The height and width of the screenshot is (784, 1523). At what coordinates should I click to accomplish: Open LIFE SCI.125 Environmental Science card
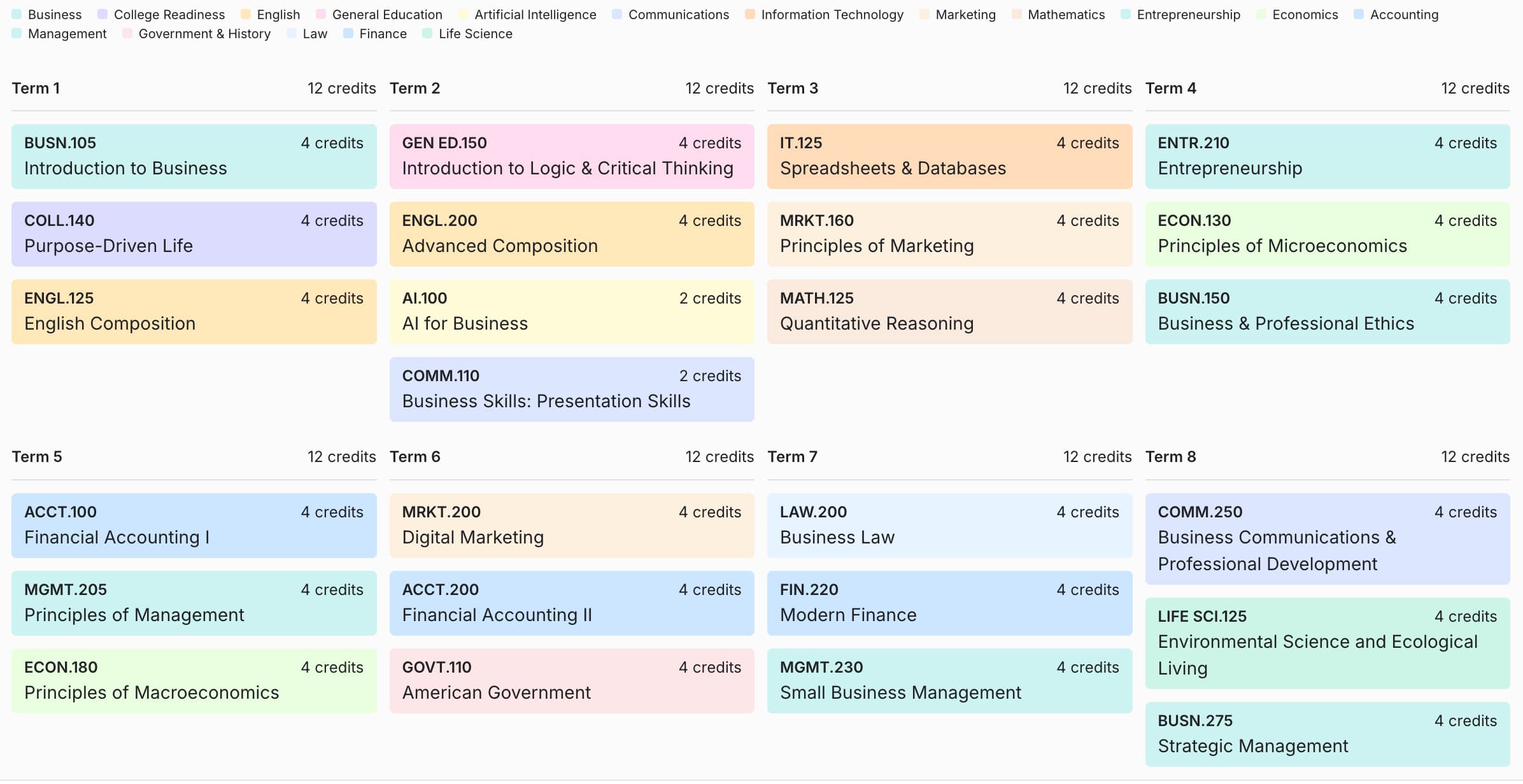coord(1327,642)
